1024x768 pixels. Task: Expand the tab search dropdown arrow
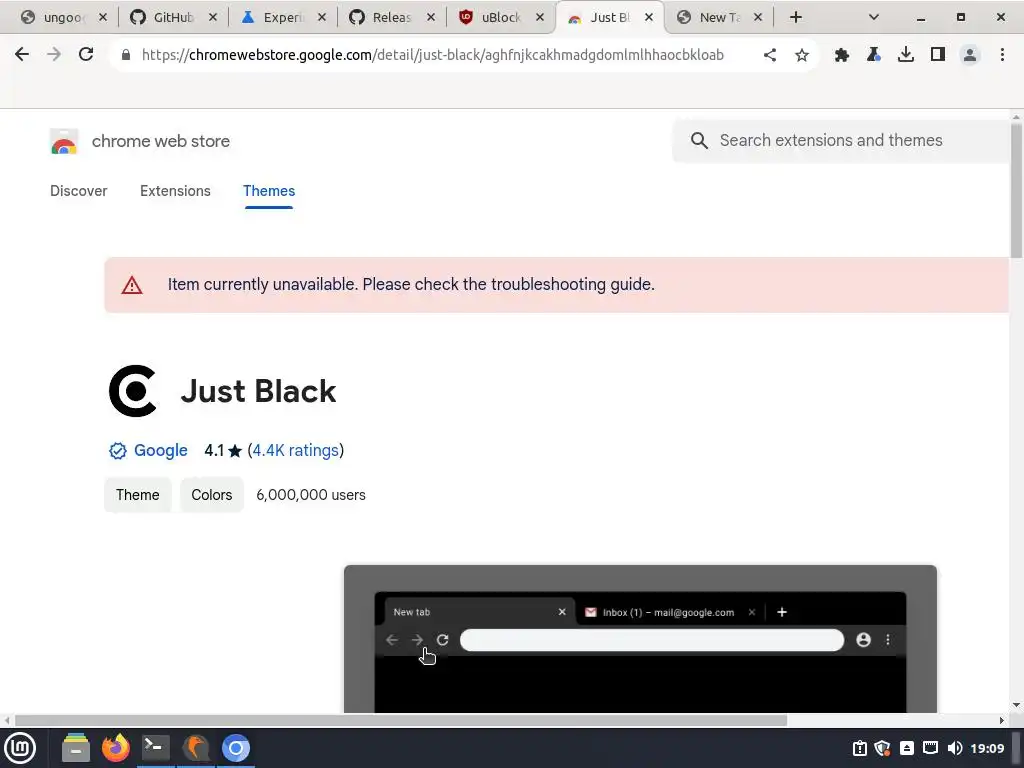pyautogui.click(x=874, y=18)
